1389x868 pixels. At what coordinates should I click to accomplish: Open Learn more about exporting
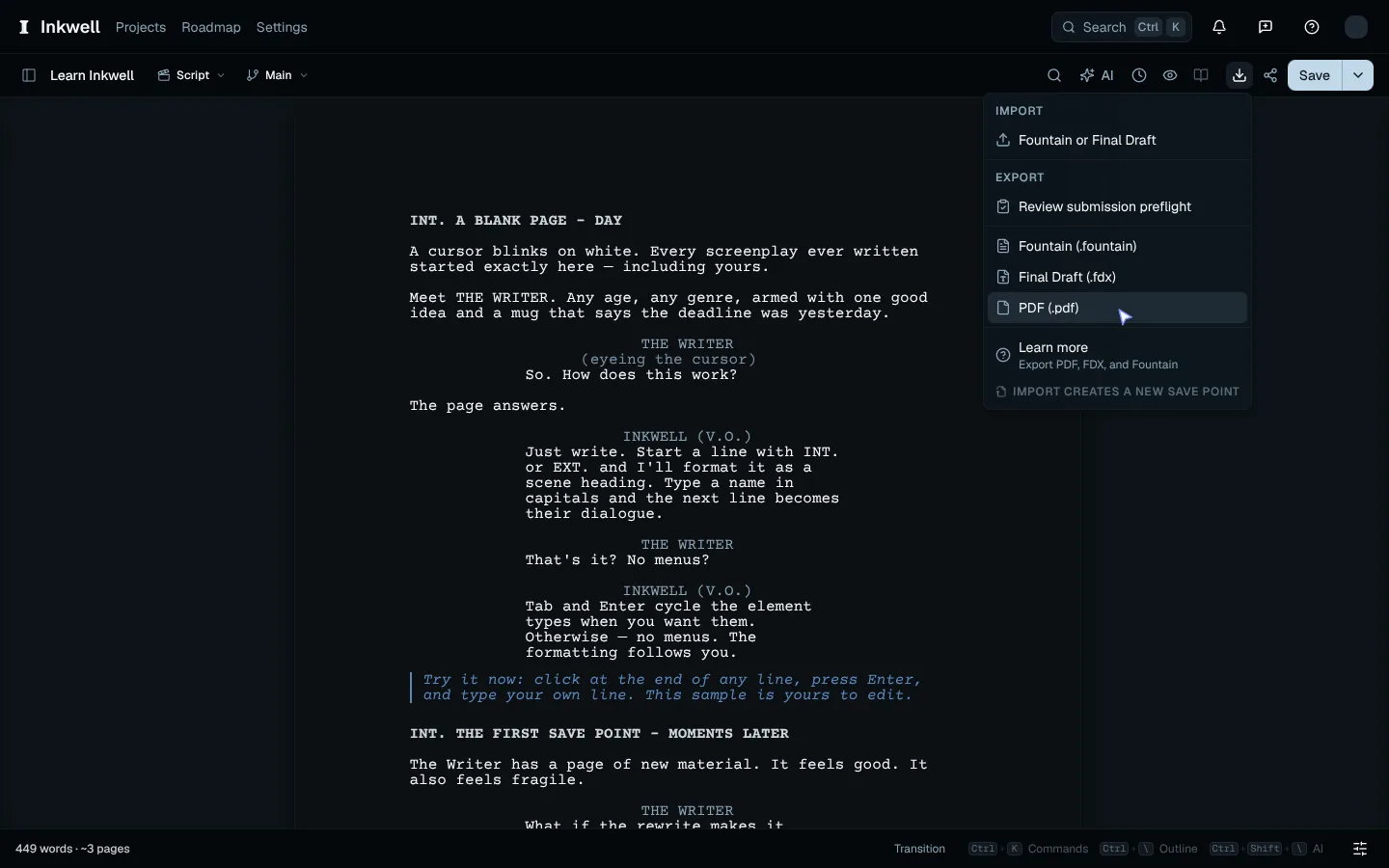click(1119, 356)
